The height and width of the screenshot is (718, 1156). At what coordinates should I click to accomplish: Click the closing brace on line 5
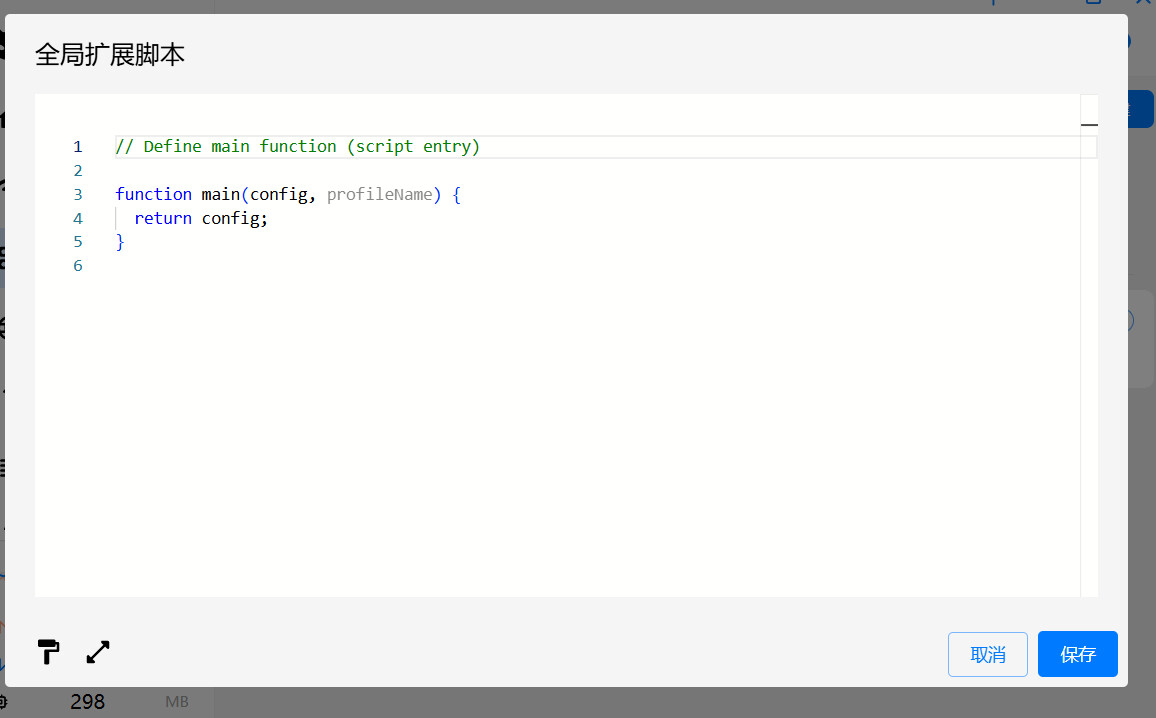[120, 242]
